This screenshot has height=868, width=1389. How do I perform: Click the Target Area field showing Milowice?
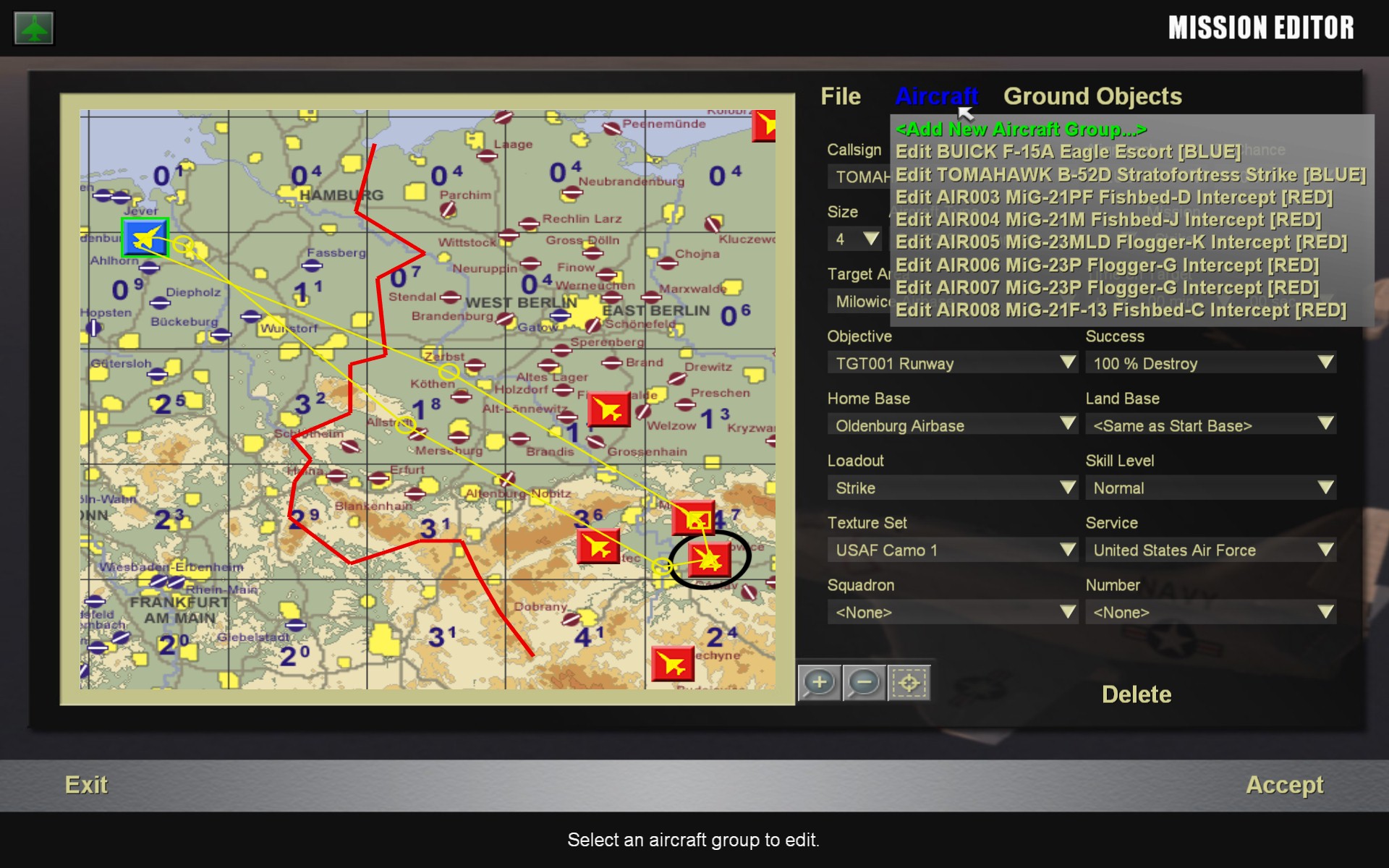pos(859,301)
